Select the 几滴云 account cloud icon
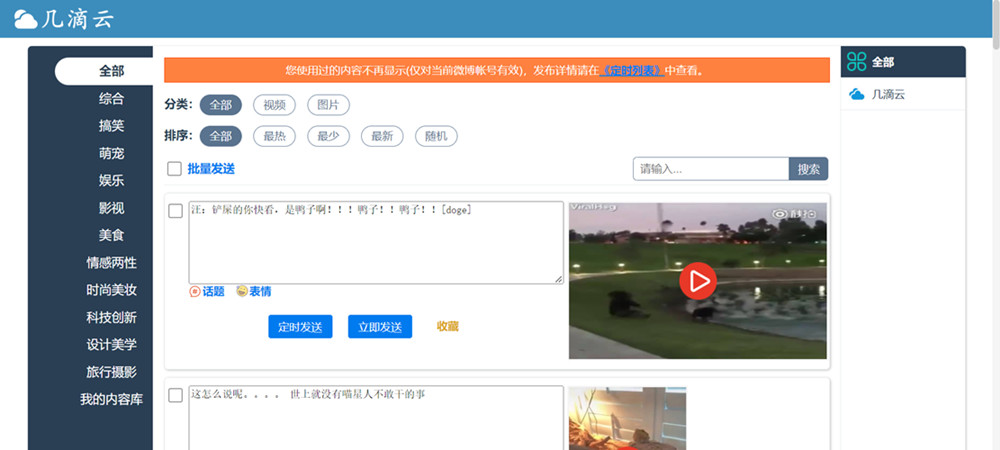The height and width of the screenshot is (450, 1000). tap(856, 94)
